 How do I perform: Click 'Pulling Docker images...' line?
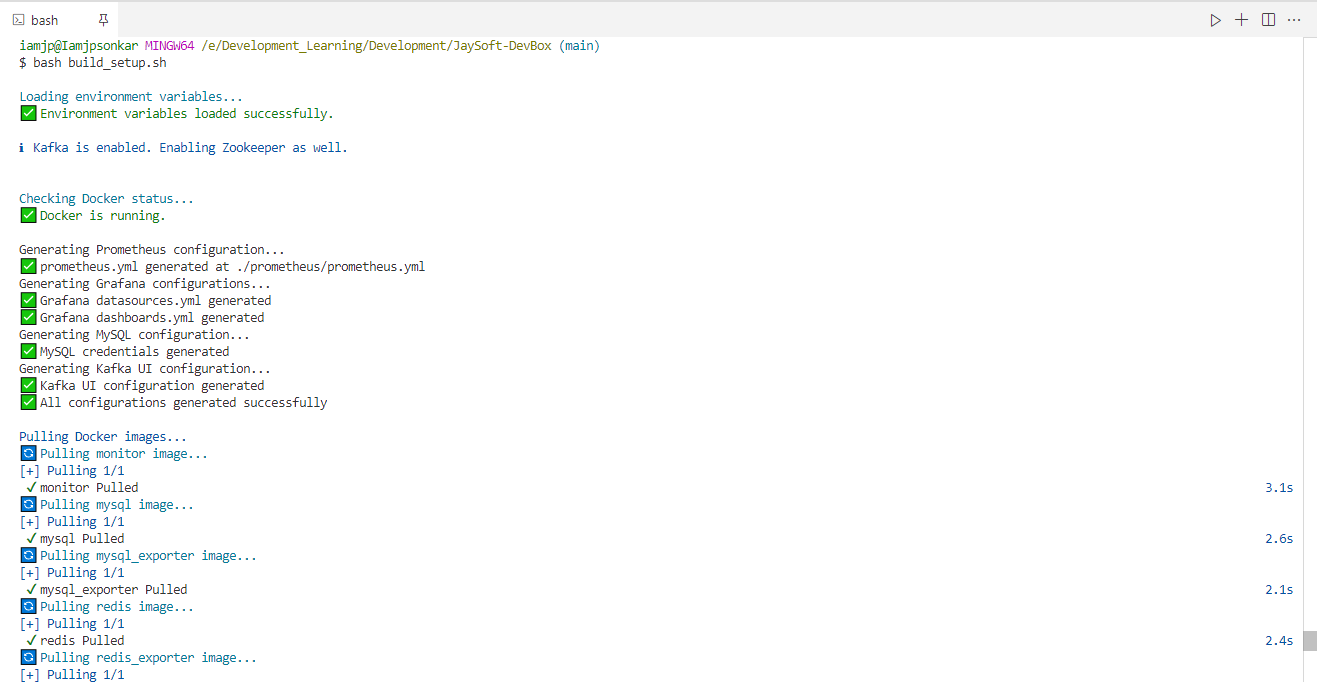[x=103, y=437]
